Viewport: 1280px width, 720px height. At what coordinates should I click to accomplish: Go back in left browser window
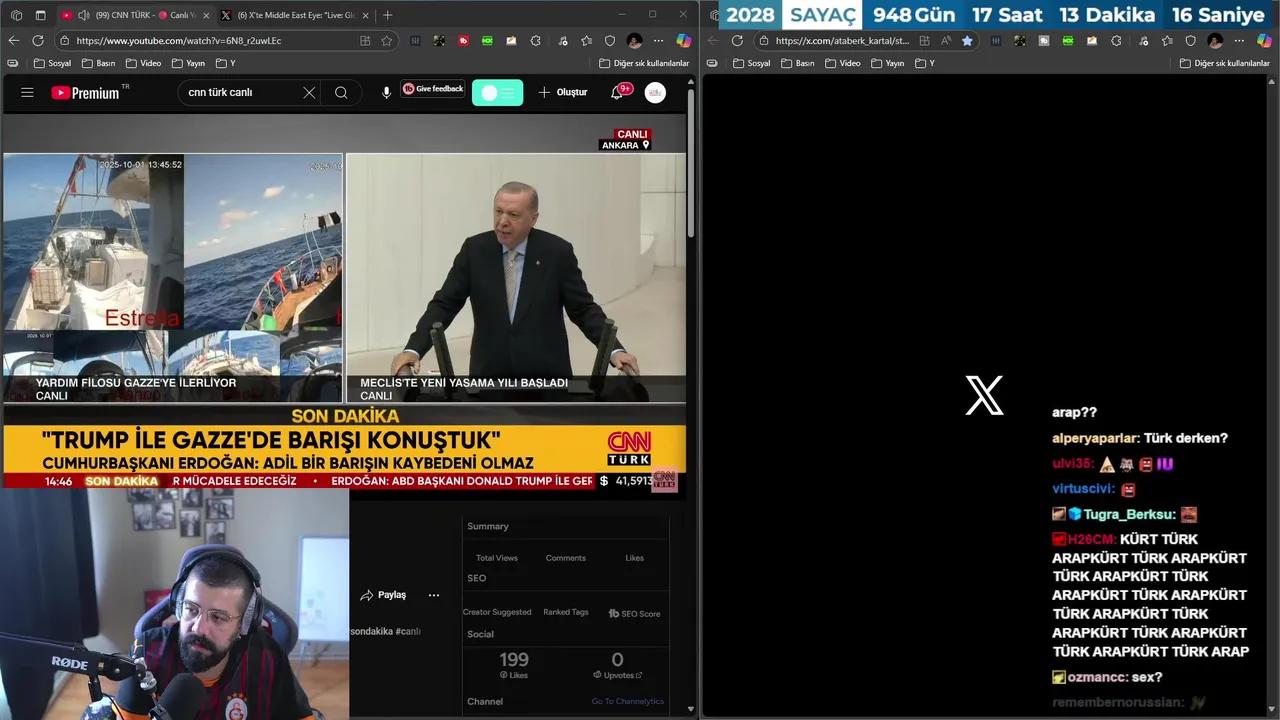[x=14, y=41]
